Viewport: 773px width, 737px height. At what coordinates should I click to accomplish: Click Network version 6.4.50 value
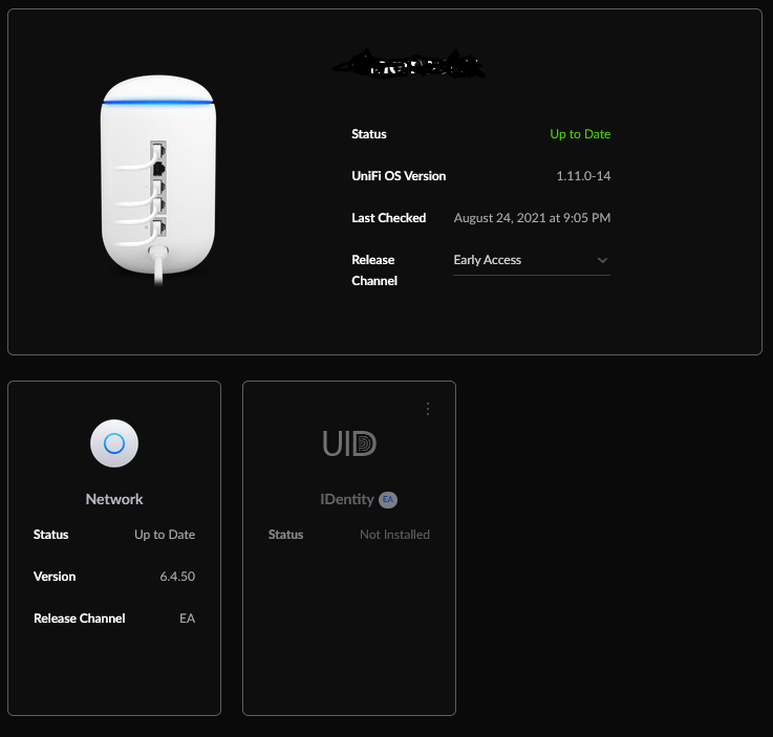(x=177, y=576)
